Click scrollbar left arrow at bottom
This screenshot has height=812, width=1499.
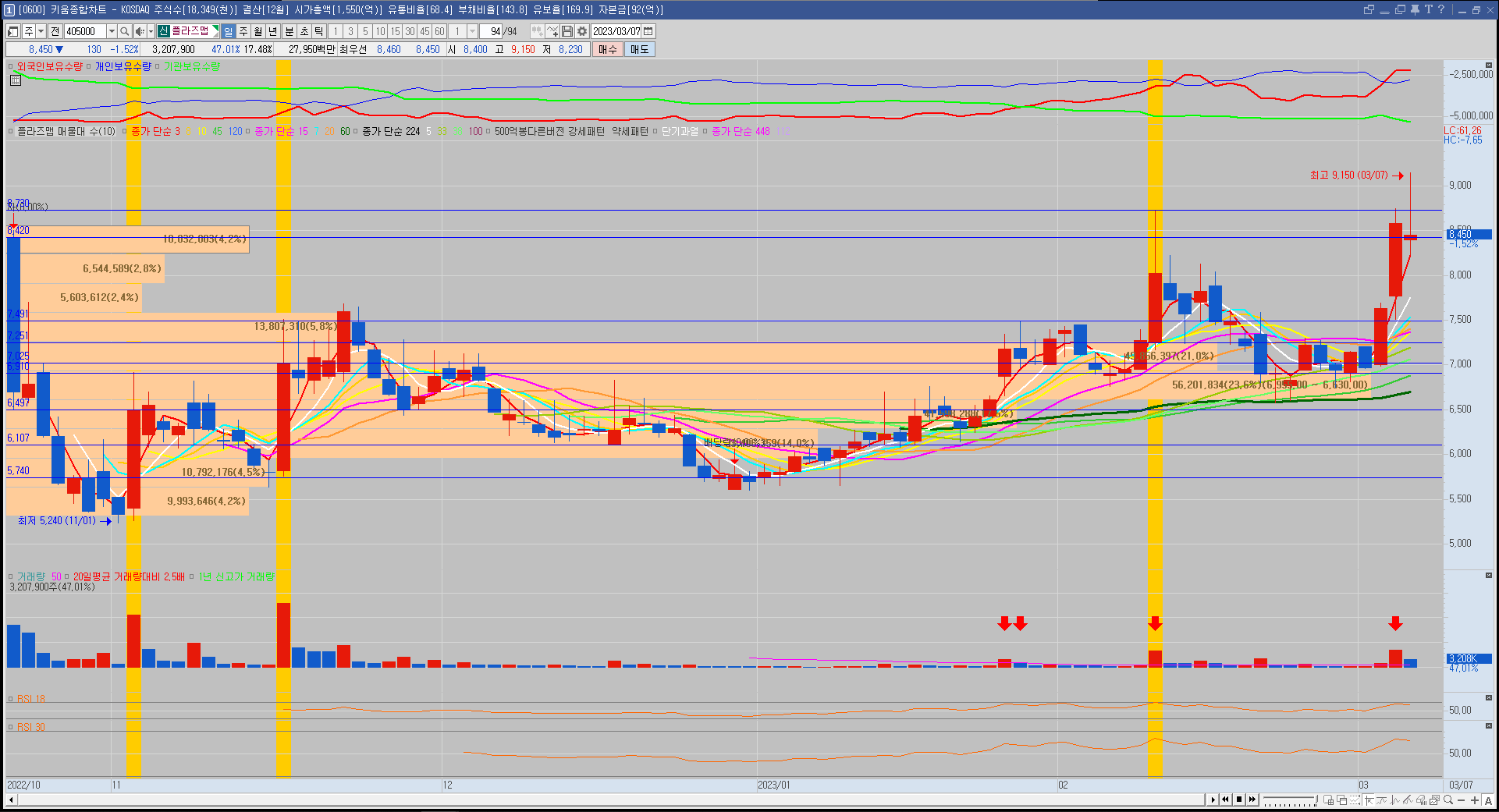click(11, 800)
